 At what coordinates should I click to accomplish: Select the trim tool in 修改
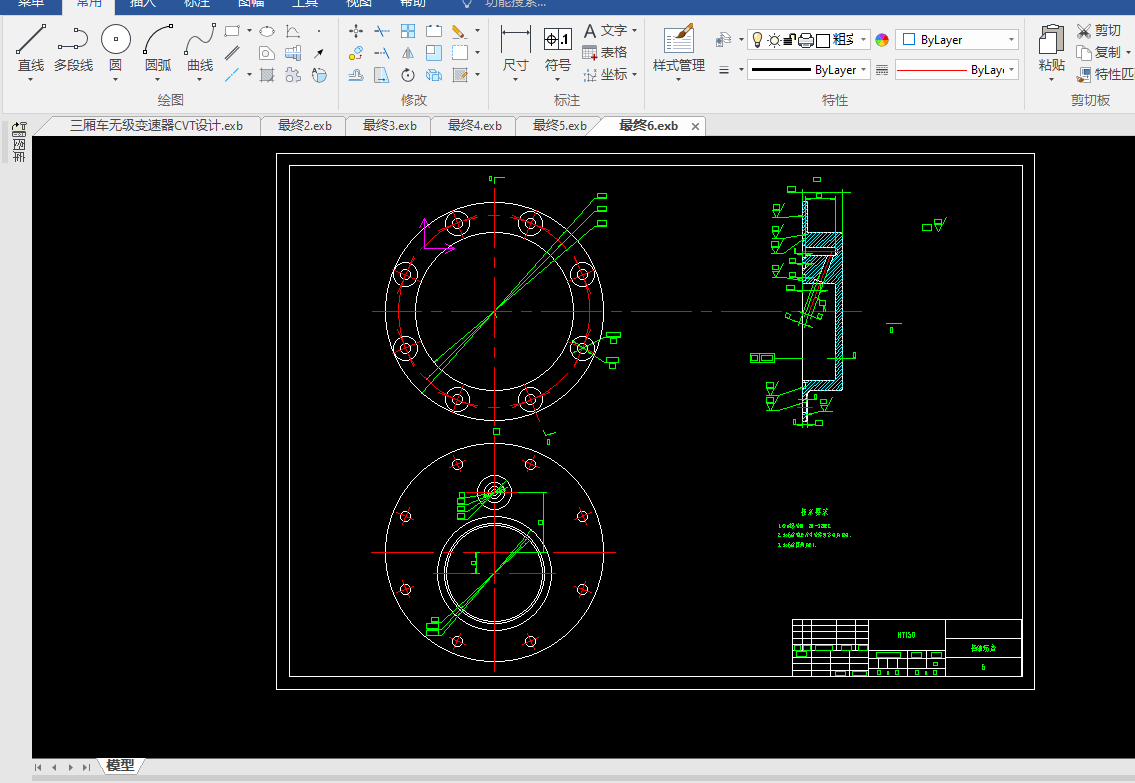click(381, 31)
